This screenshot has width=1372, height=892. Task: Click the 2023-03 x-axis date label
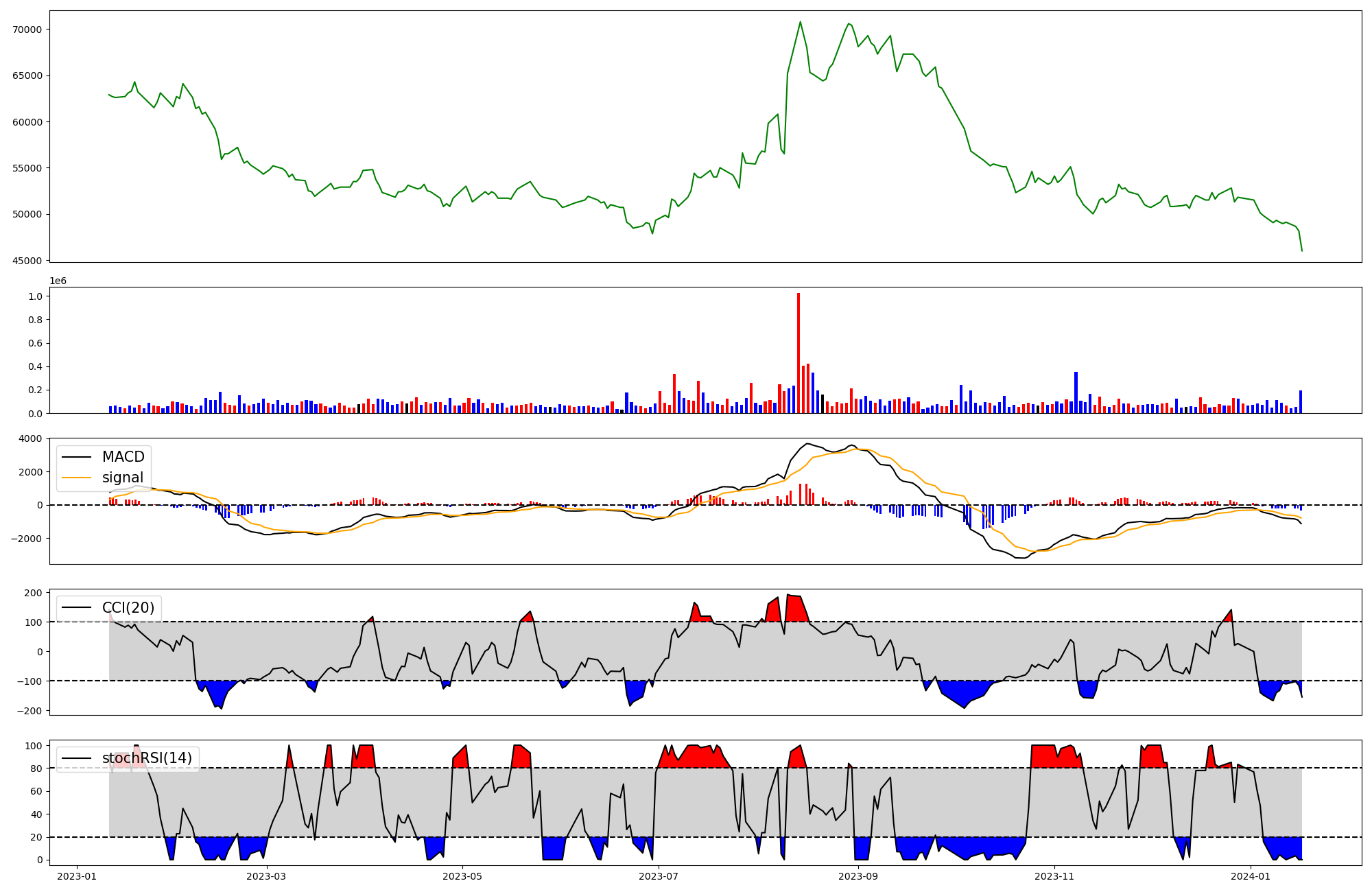(266, 876)
